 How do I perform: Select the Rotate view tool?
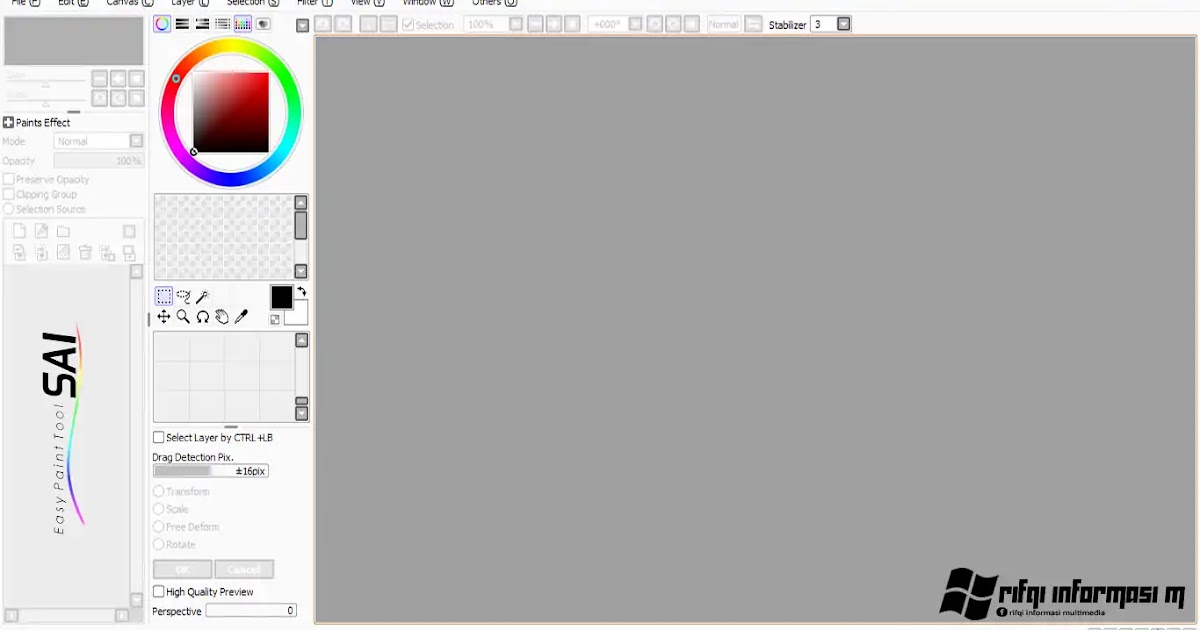pos(202,316)
